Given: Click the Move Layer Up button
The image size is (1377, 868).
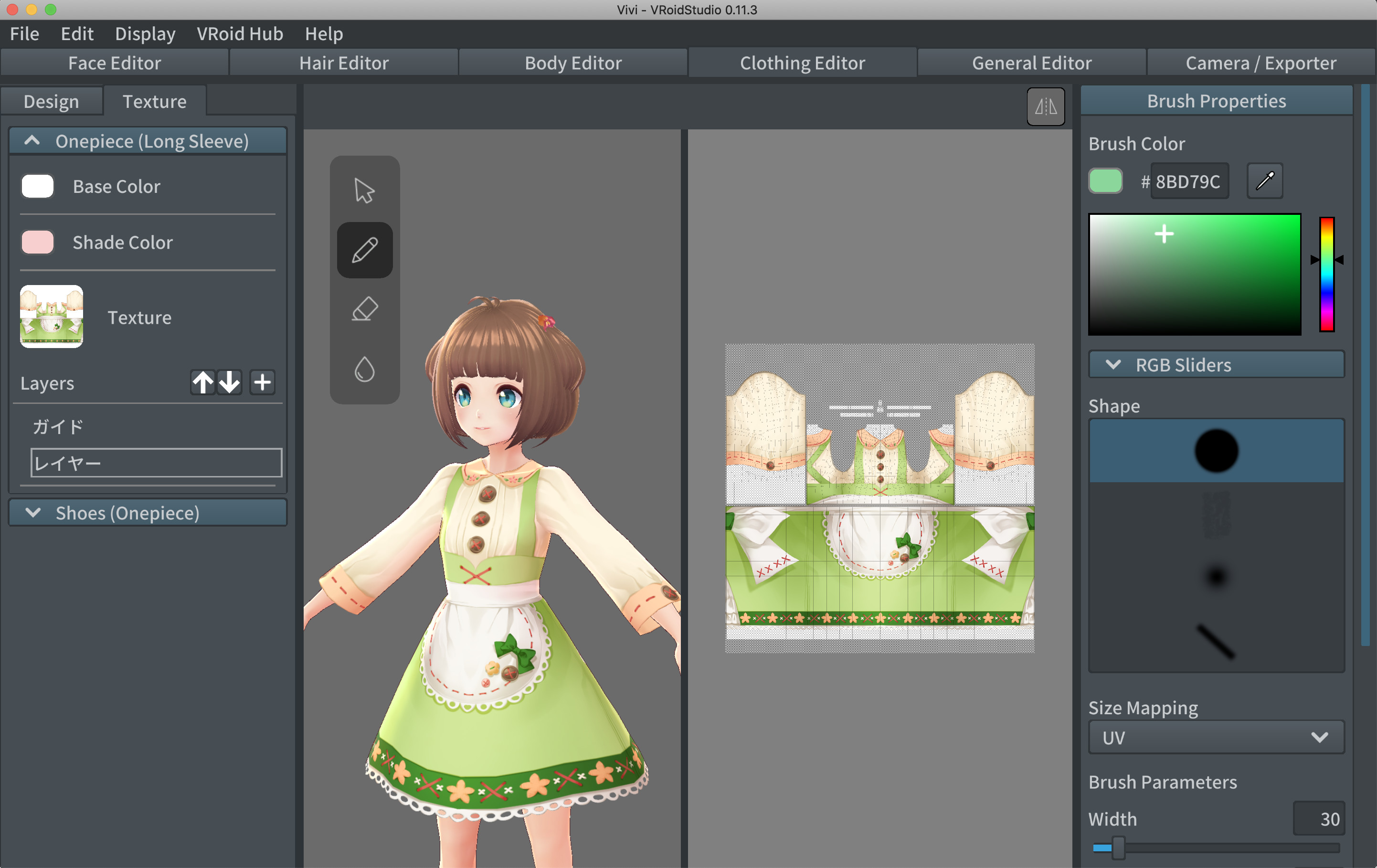Looking at the screenshot, I should coord(201,383).
